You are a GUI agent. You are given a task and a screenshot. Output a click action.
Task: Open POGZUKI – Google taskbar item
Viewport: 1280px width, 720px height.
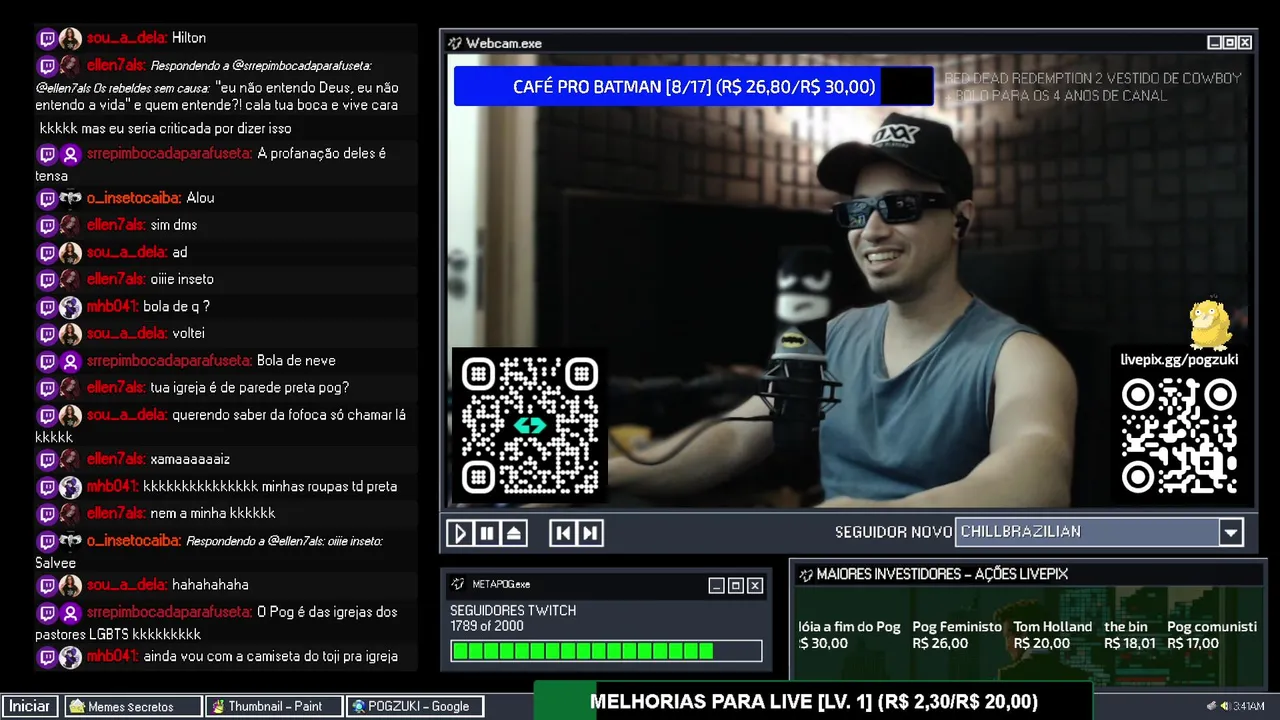[416, 706]
